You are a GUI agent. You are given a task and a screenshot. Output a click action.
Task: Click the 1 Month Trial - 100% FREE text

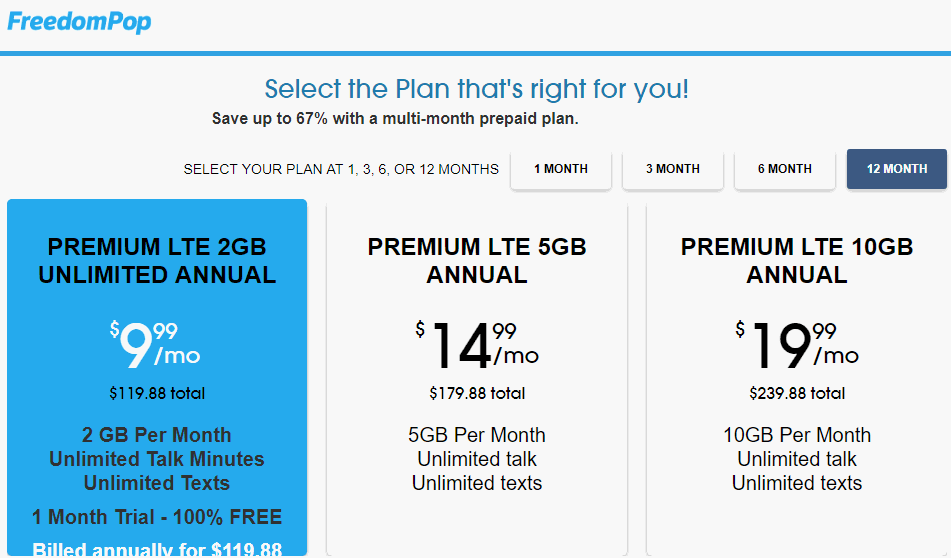[x=157, y=517]
